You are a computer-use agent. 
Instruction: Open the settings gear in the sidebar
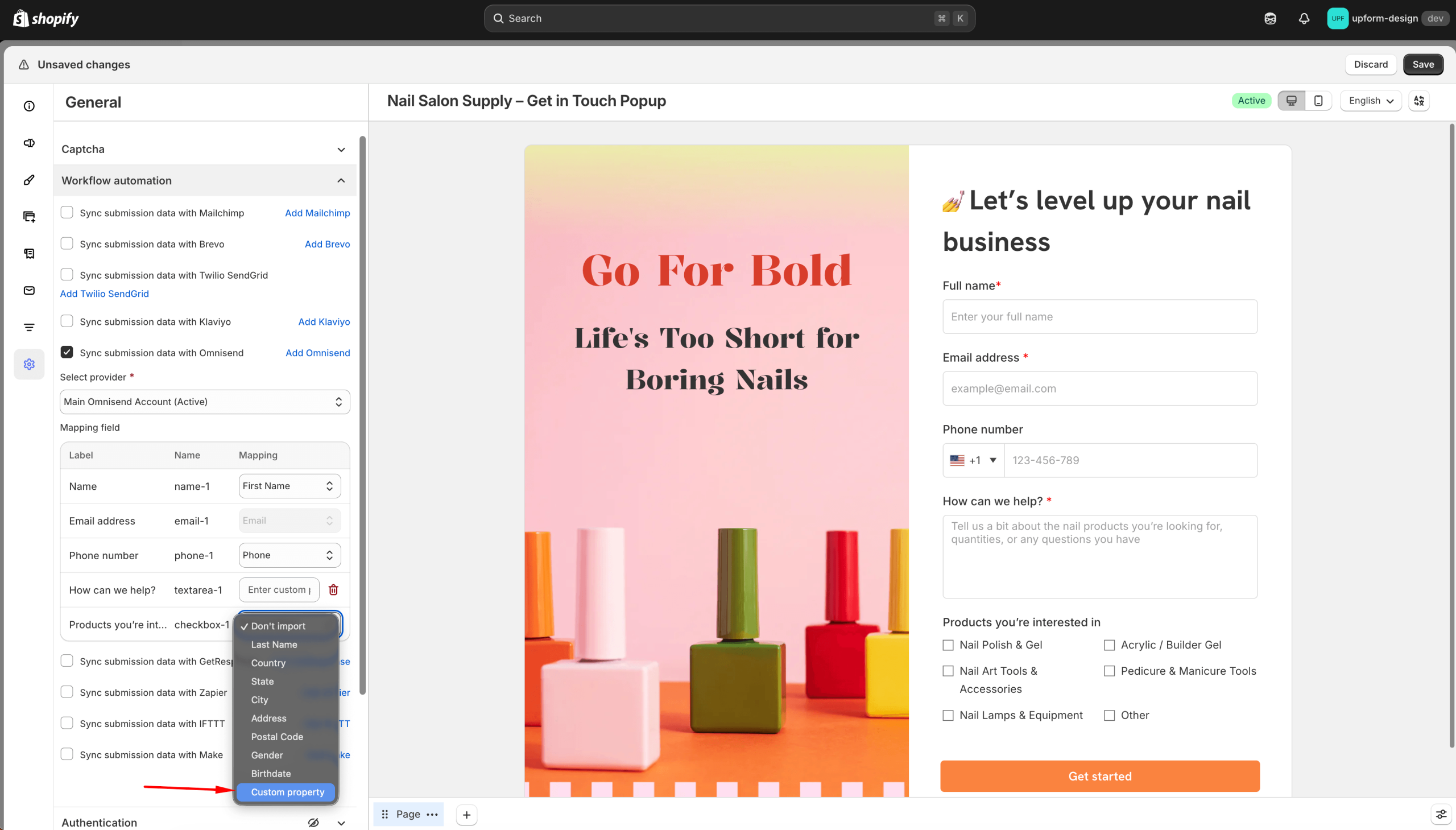(x=29, y=364)
